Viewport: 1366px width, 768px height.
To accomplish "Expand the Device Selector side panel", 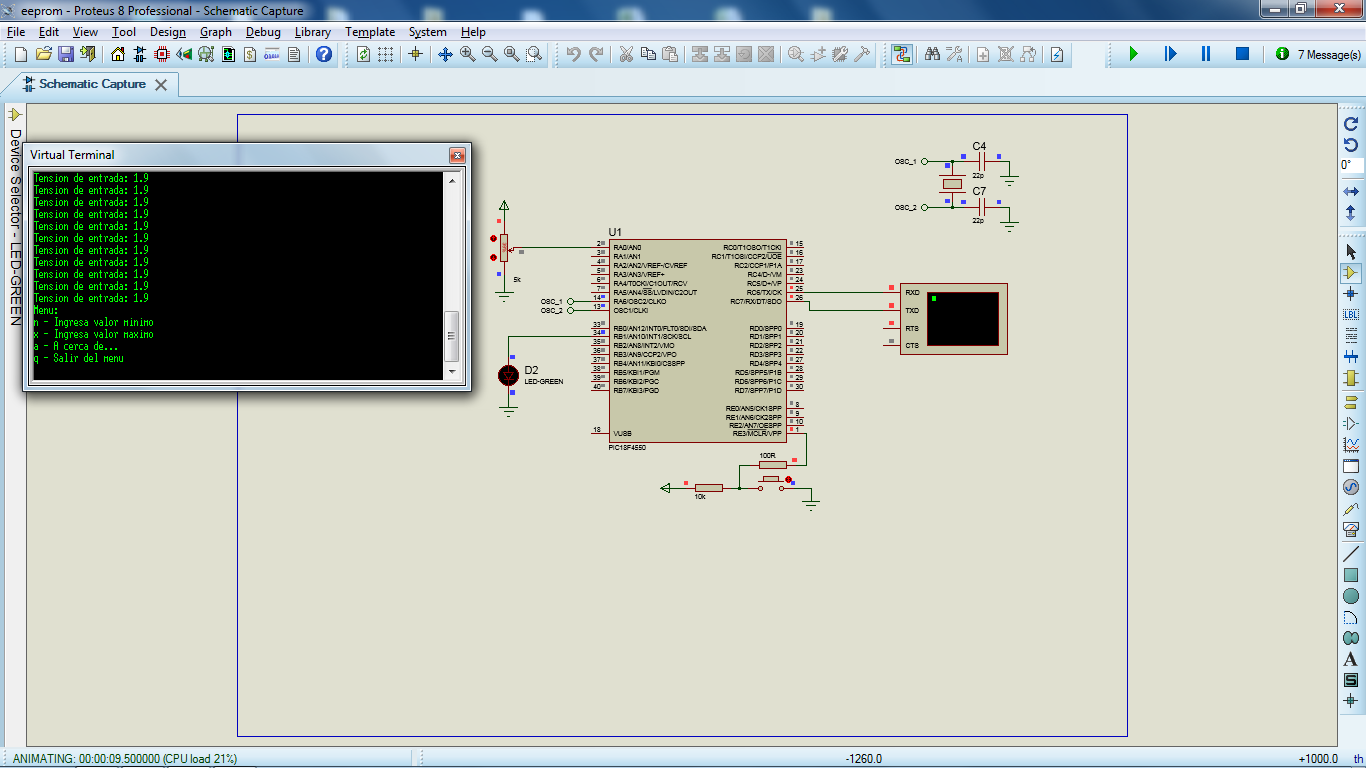I will pos(15,218).
